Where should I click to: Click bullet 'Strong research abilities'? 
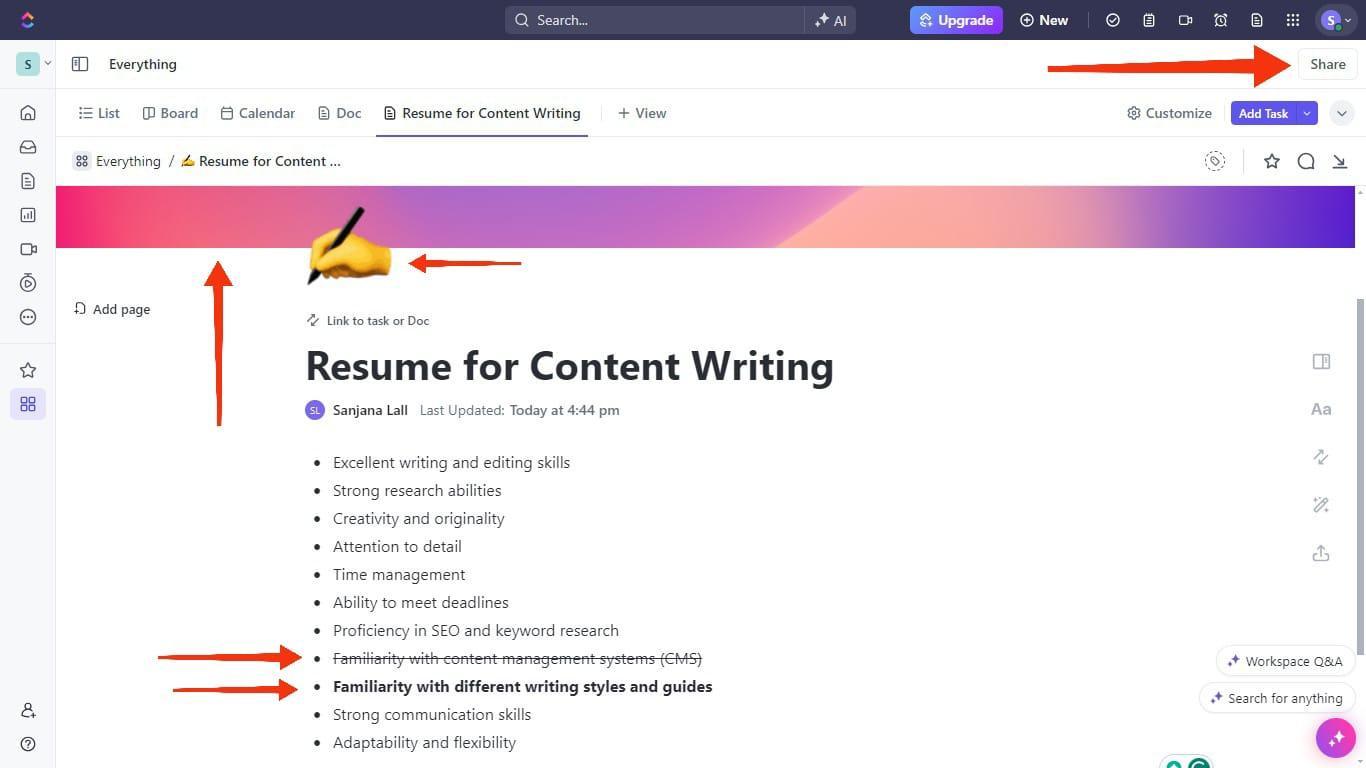pyautogui.click(x=417, y=490)
